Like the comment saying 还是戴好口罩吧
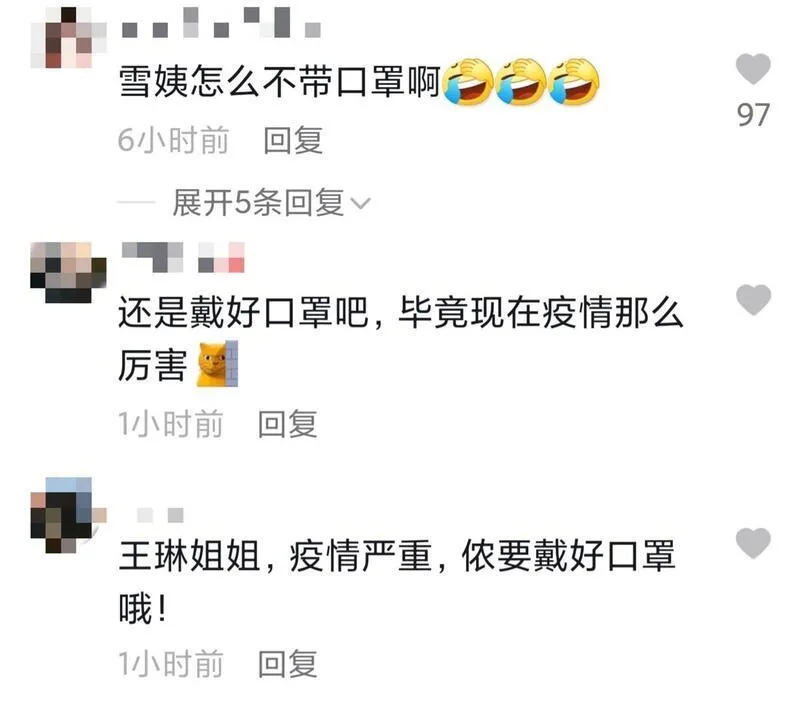The width and height of the screenshot is (800, 706). [x=753, y=299]
